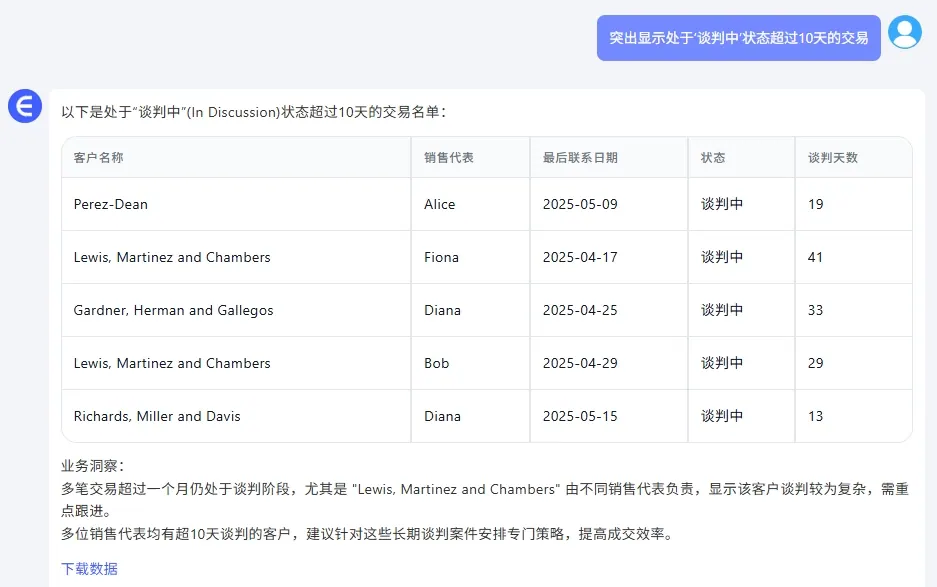937x587 pixels.
Task: Select the 销售代表 column header
Action: pos(470,157)
